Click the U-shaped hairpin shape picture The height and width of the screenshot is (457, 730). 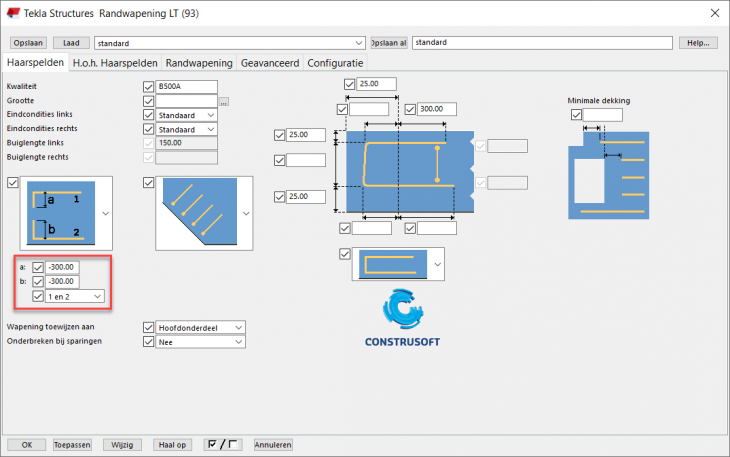[393, 264]
